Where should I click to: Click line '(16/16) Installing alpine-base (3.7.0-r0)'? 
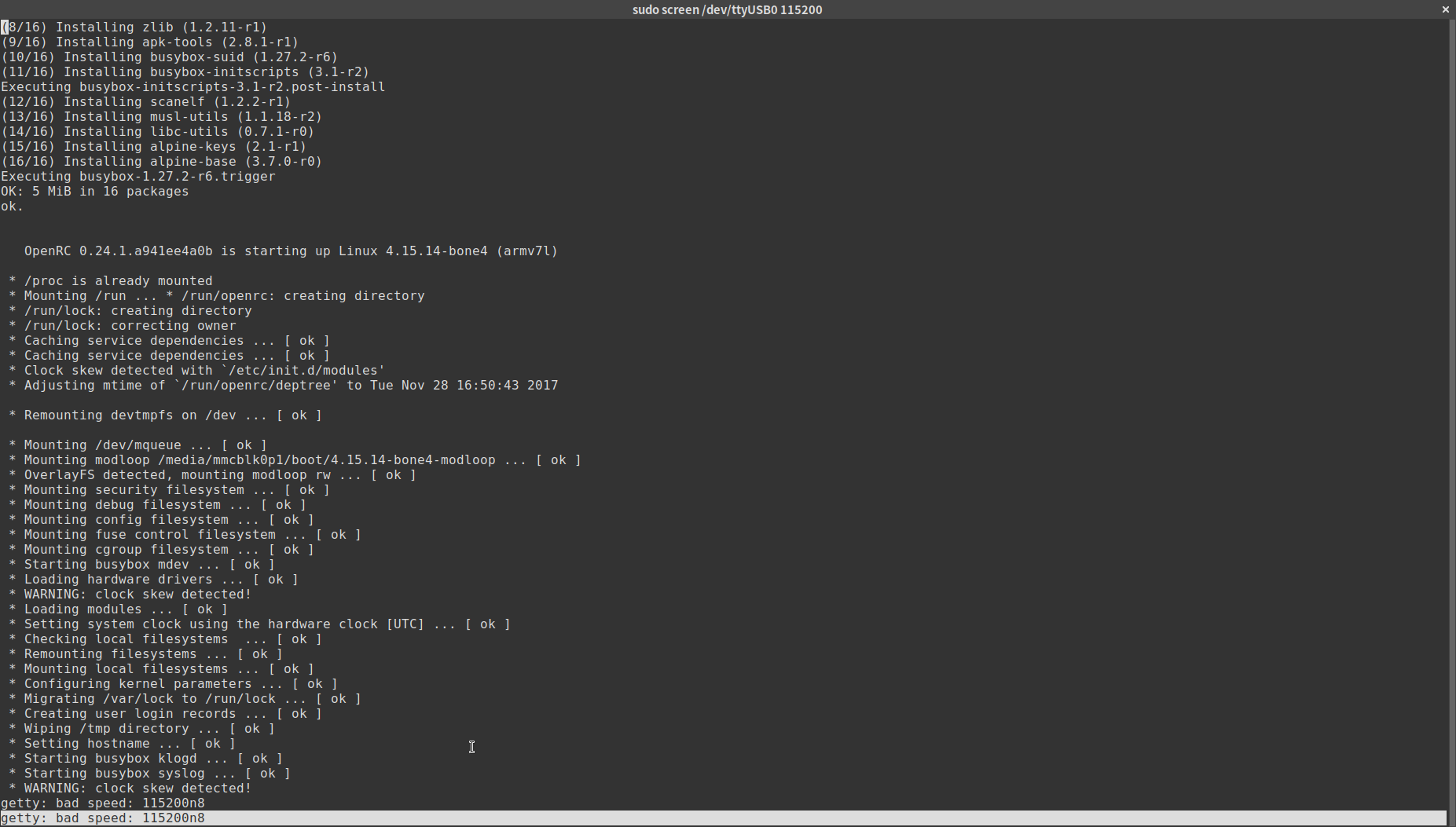point(162,161)
